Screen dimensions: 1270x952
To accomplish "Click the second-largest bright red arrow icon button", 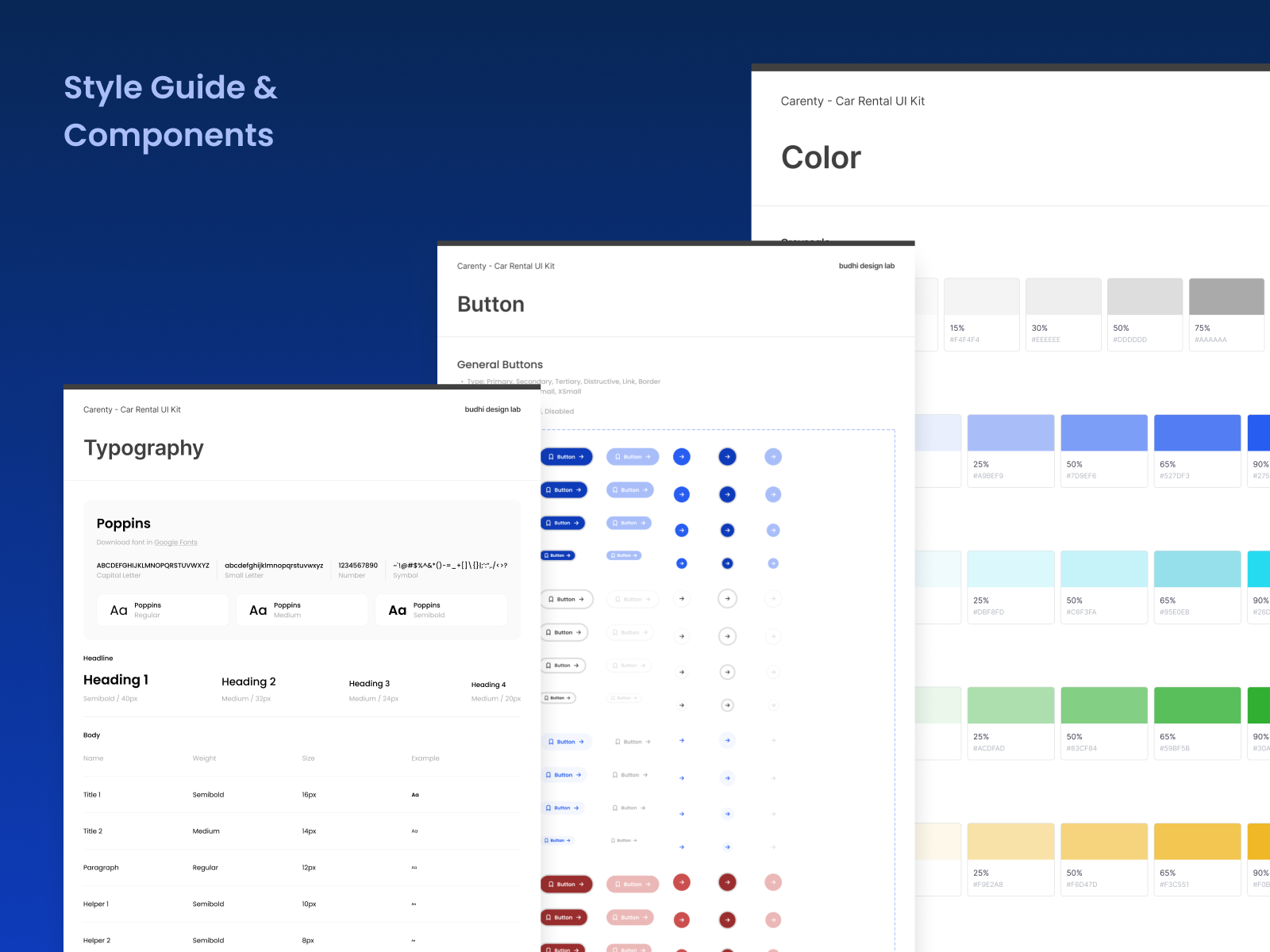I will pyautogui.click(x=682, y=920).
